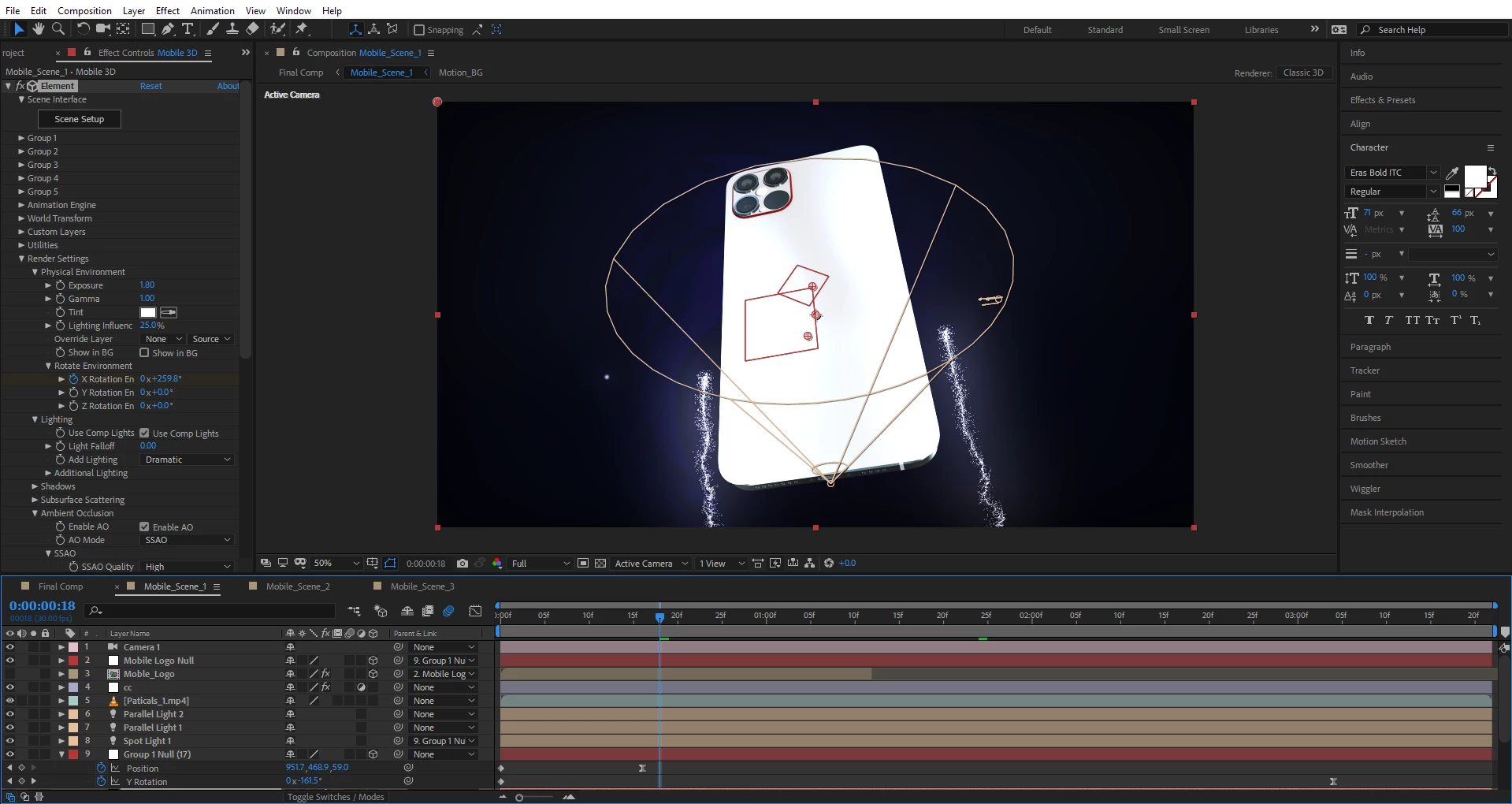Toggle the transparency grid icon

pos(600,564)
